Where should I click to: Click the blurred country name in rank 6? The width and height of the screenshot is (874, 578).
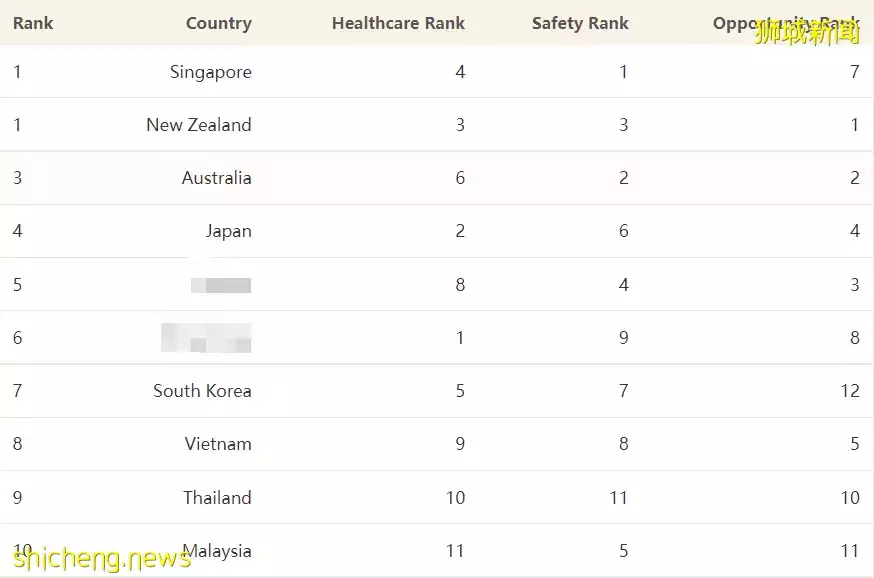(206, 338)
